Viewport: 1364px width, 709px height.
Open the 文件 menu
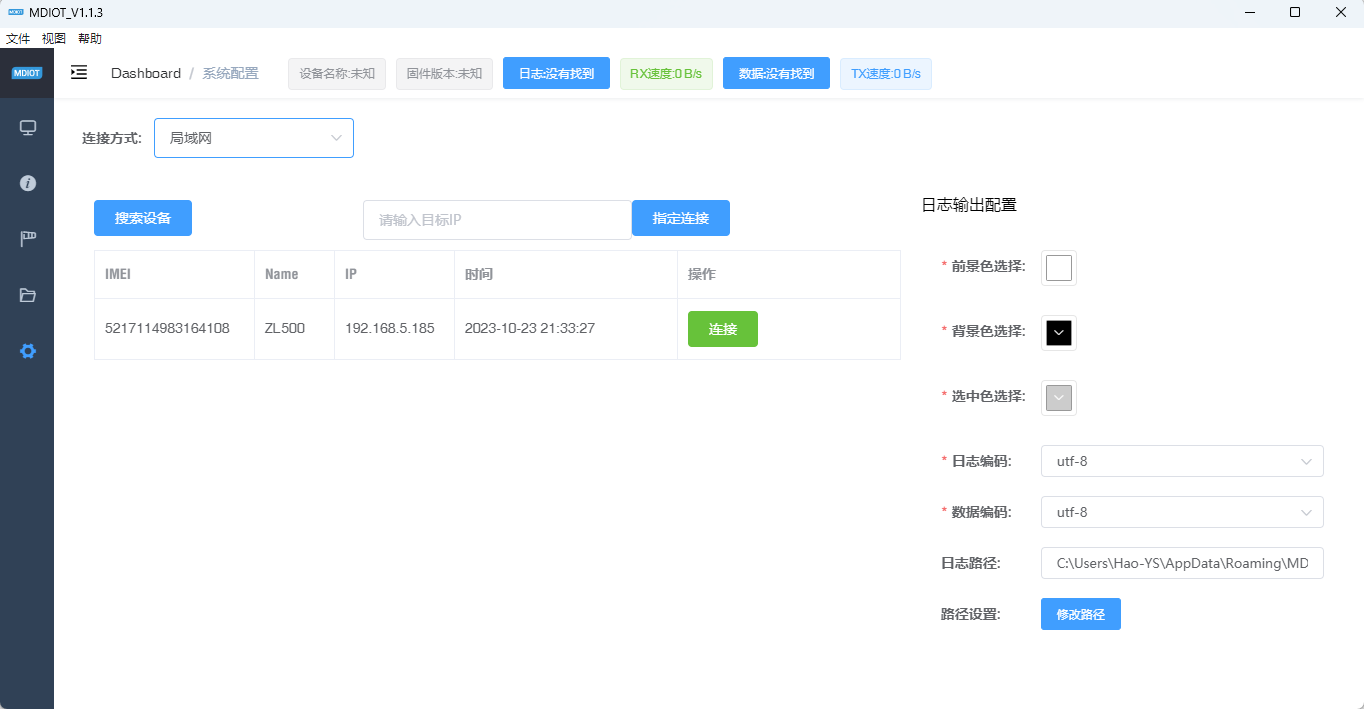(17, 38)
